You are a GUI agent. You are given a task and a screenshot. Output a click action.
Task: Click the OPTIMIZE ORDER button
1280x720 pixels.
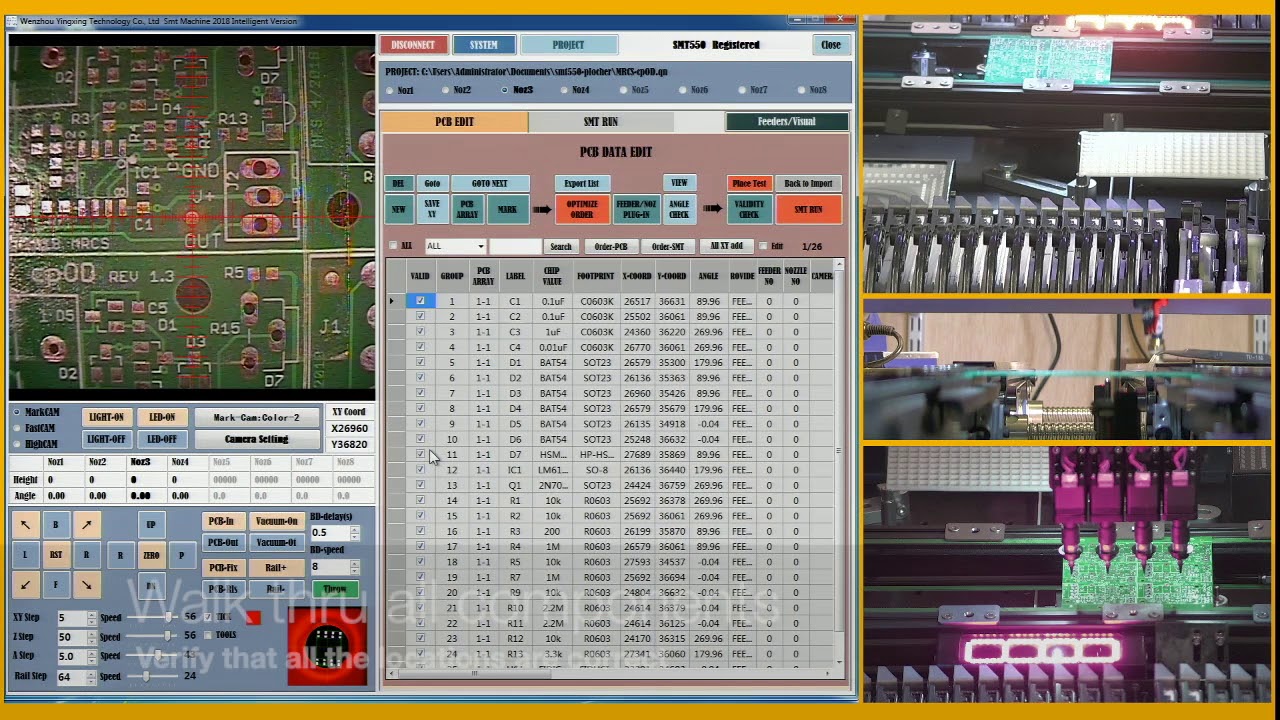coord(582,209)
